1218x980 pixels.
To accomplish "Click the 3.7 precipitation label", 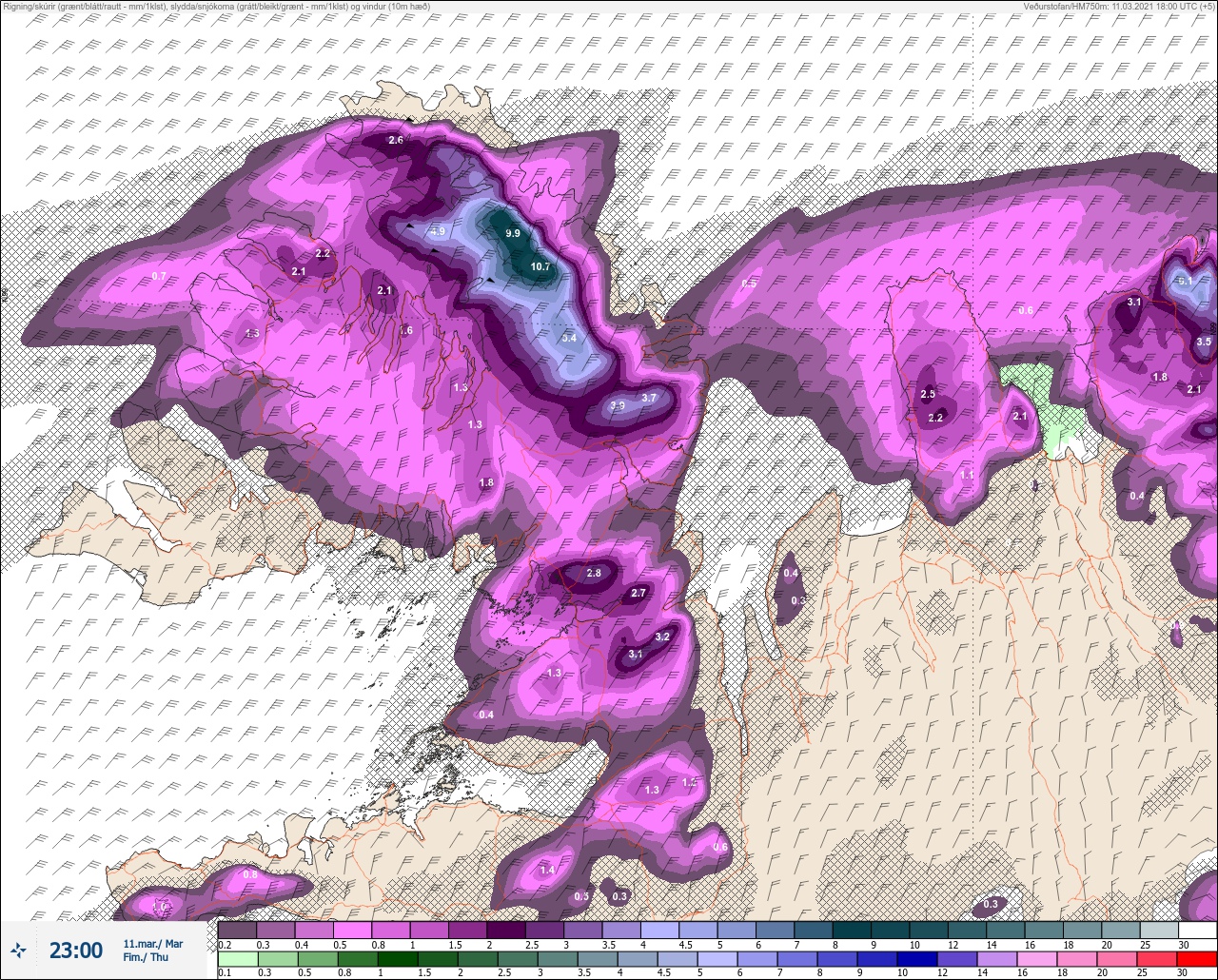I will point(650,398).
